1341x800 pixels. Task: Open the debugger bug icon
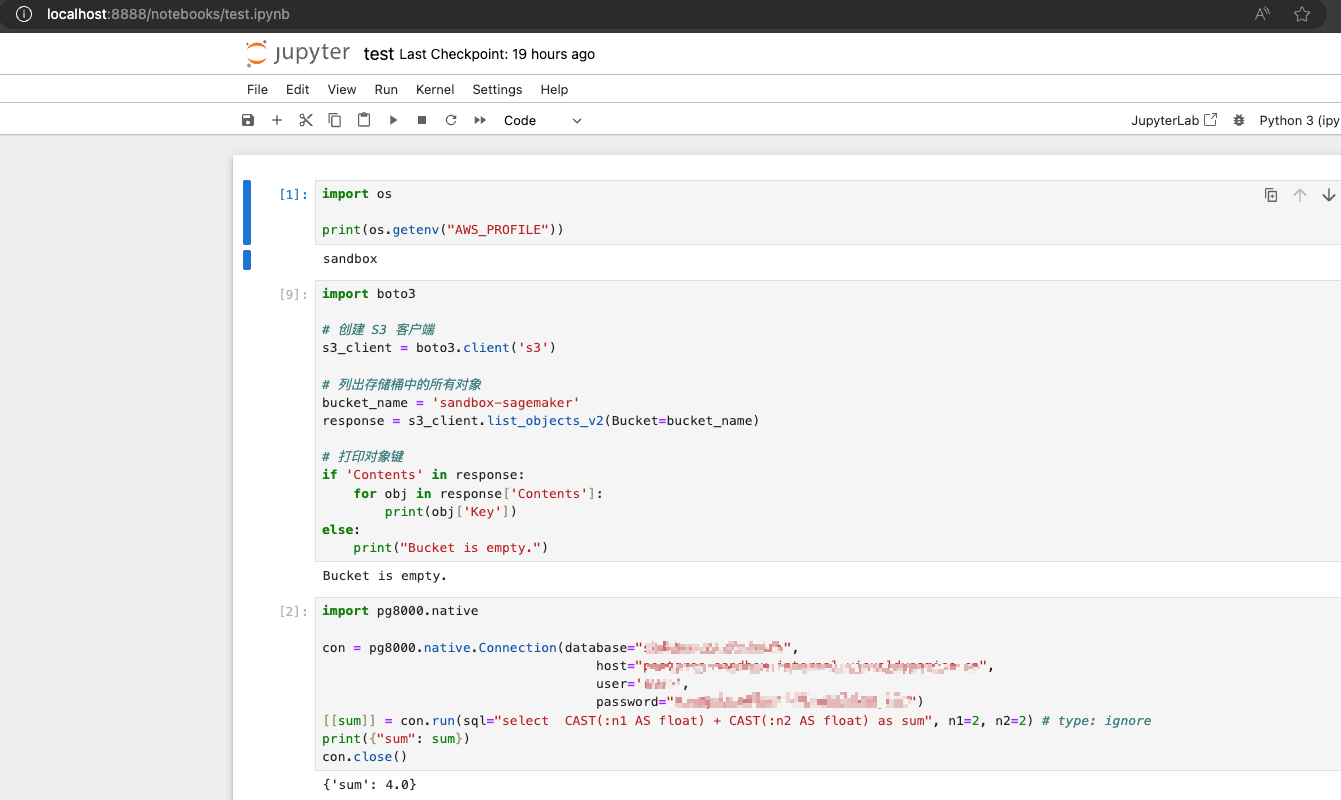(x=1239, y=120)
